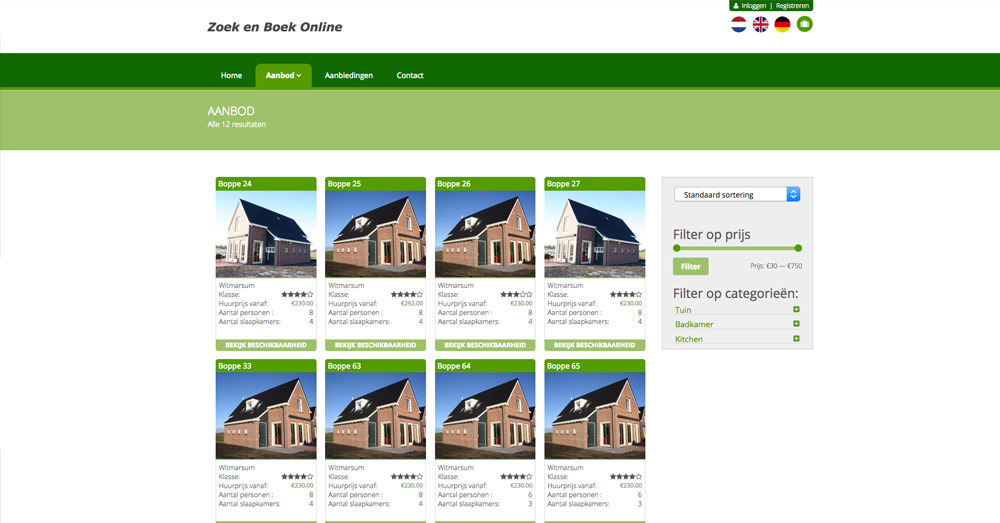1000x523 pixels.
Task: Open the Boppe 26 house thumbnail
Action: (x=485, y=235)
